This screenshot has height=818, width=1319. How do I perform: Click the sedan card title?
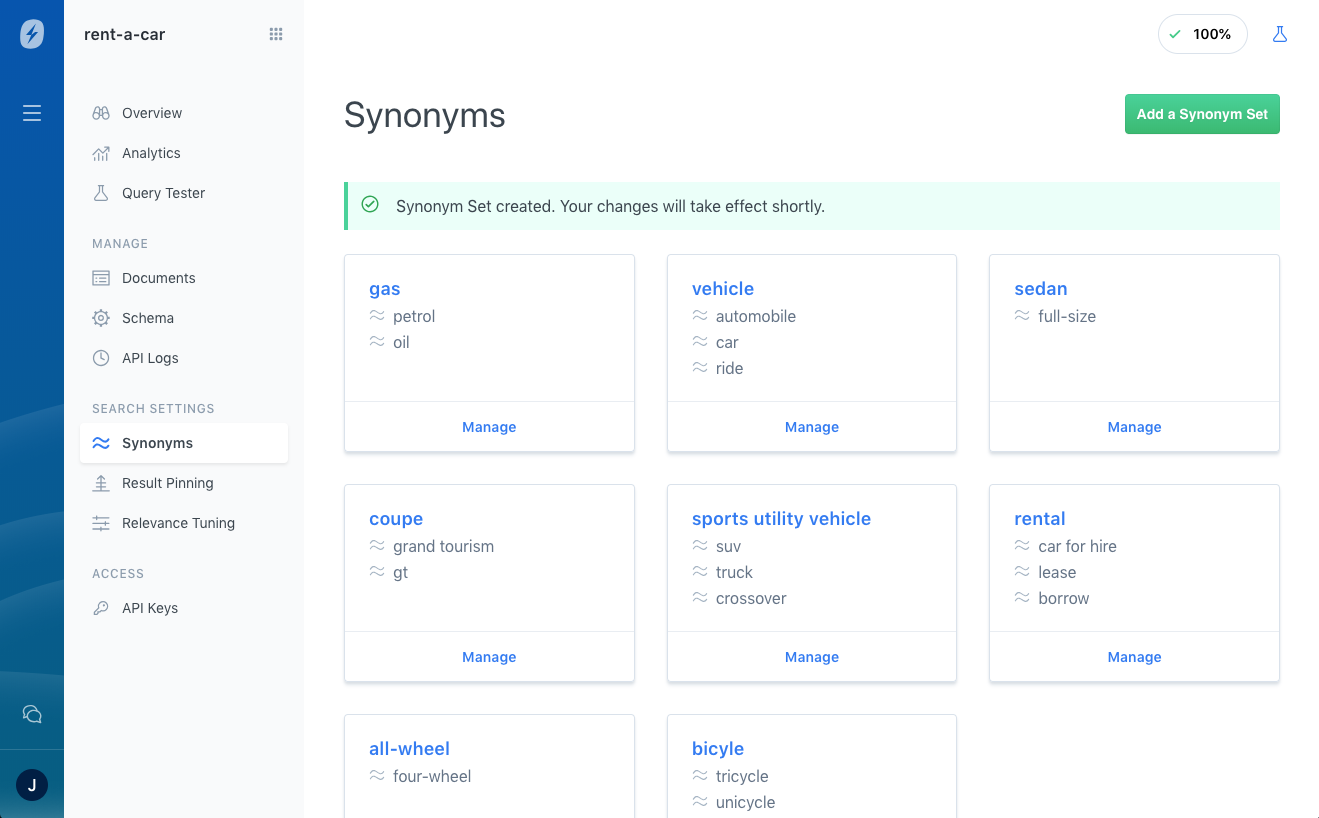[x=1041, y=289]
